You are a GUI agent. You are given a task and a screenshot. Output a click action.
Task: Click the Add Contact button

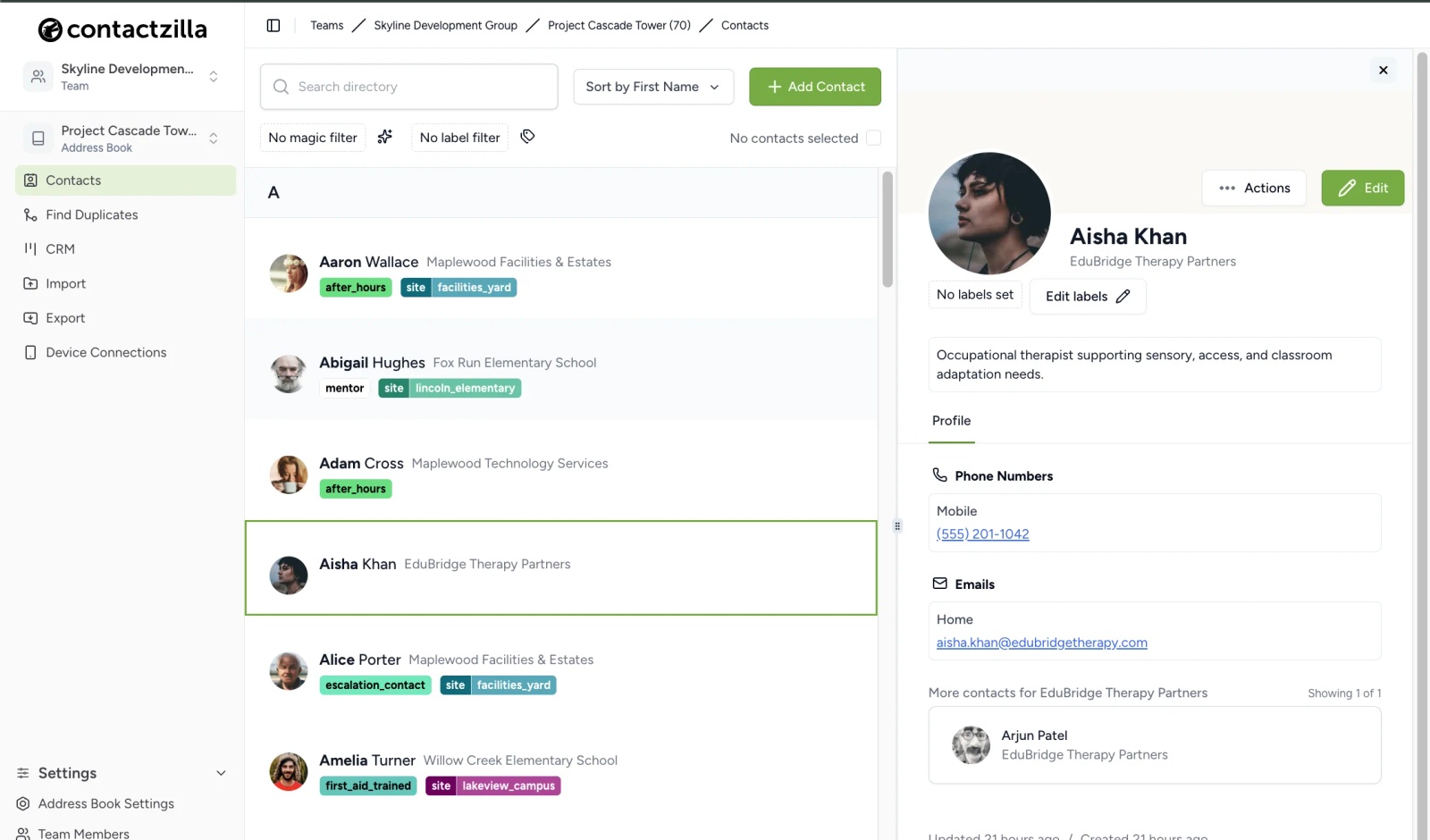tap(815, 87)
